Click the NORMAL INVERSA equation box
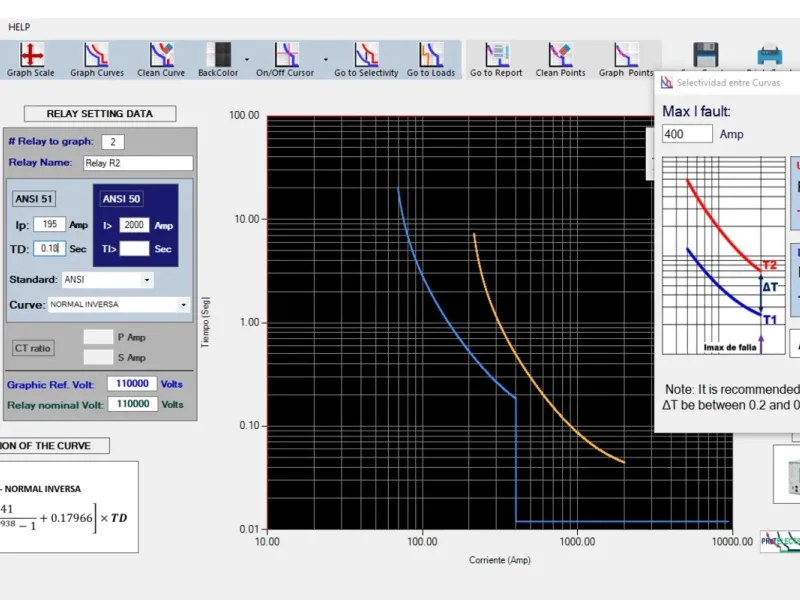 (69, 507)
